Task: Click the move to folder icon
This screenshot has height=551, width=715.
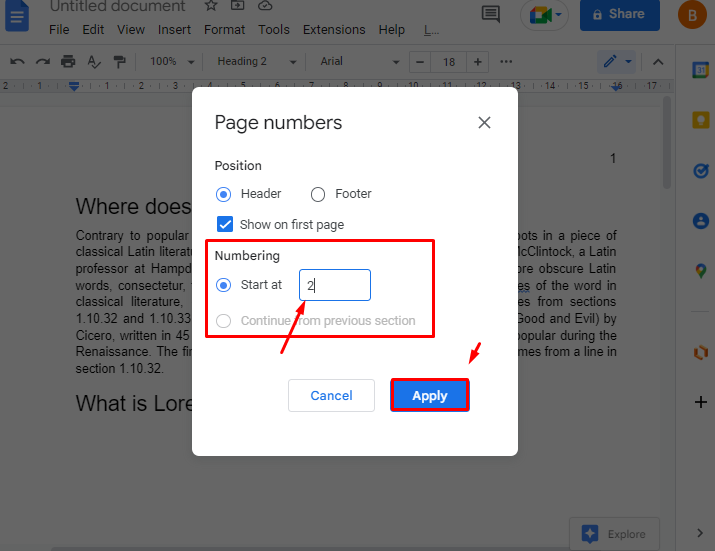Action: (238, 5)
